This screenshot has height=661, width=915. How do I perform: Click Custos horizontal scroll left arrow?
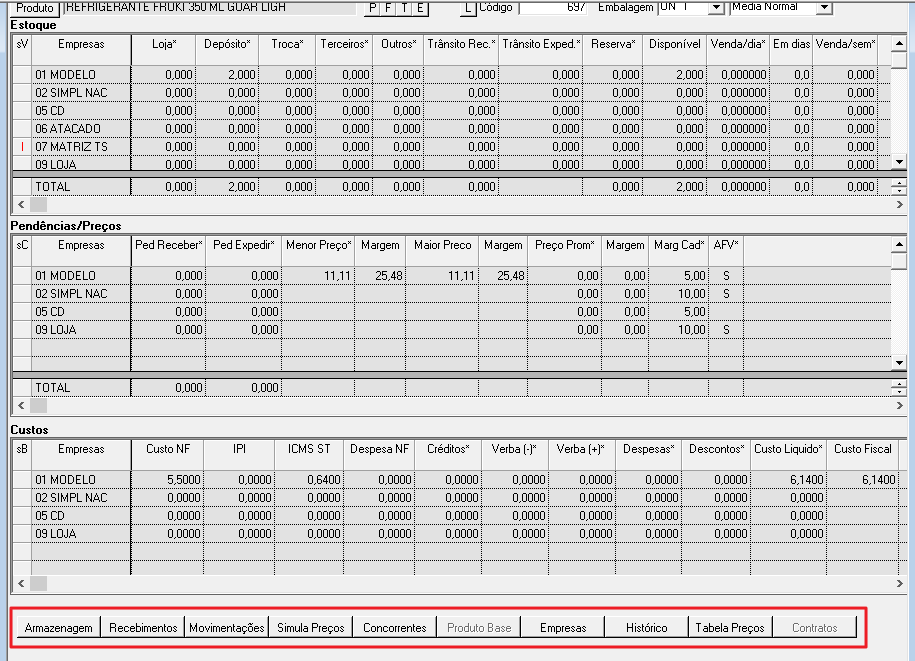click(x=21, y=583)
